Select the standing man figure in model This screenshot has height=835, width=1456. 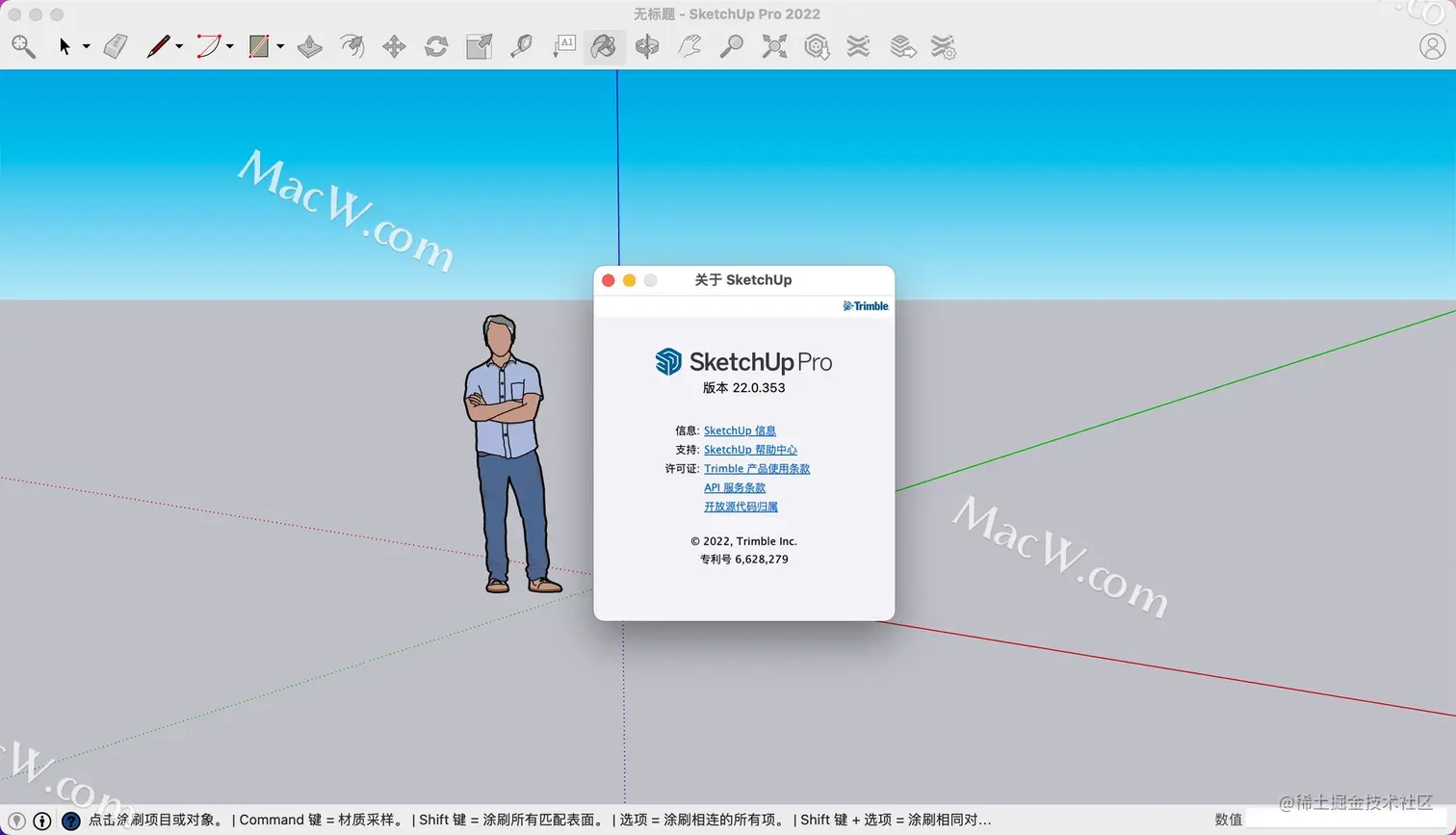click(510, 453)
